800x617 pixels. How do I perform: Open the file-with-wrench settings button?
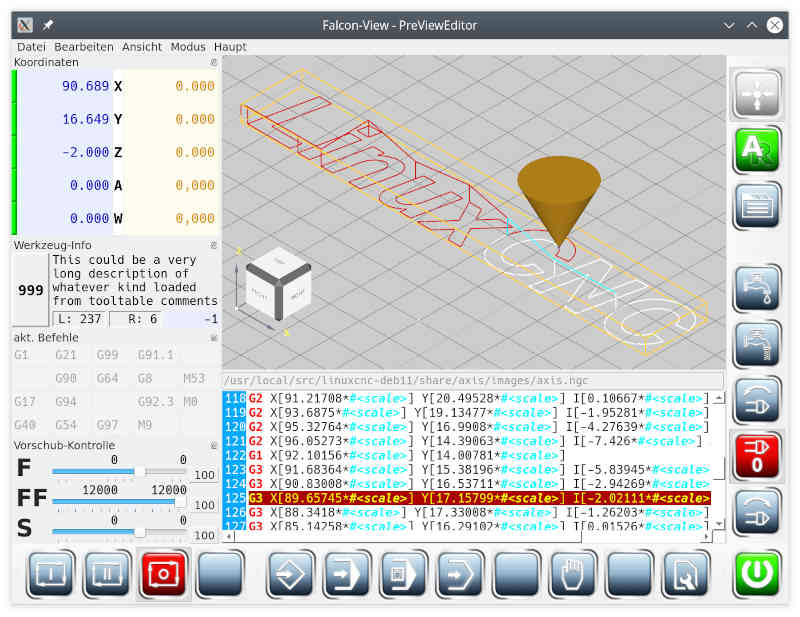[x=686, y=574]
